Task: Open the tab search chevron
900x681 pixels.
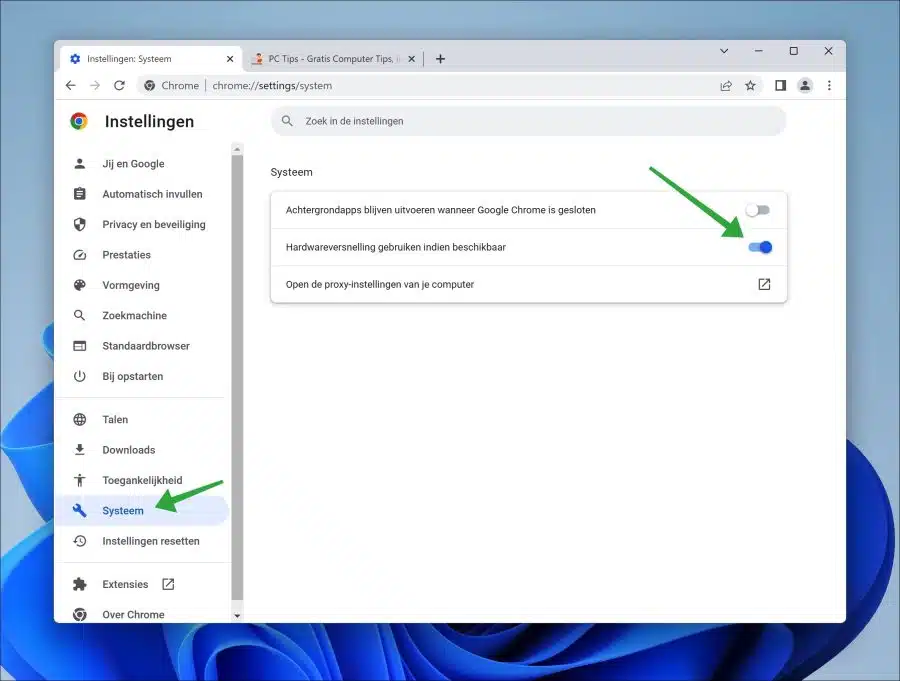Action: pos(724,51)
